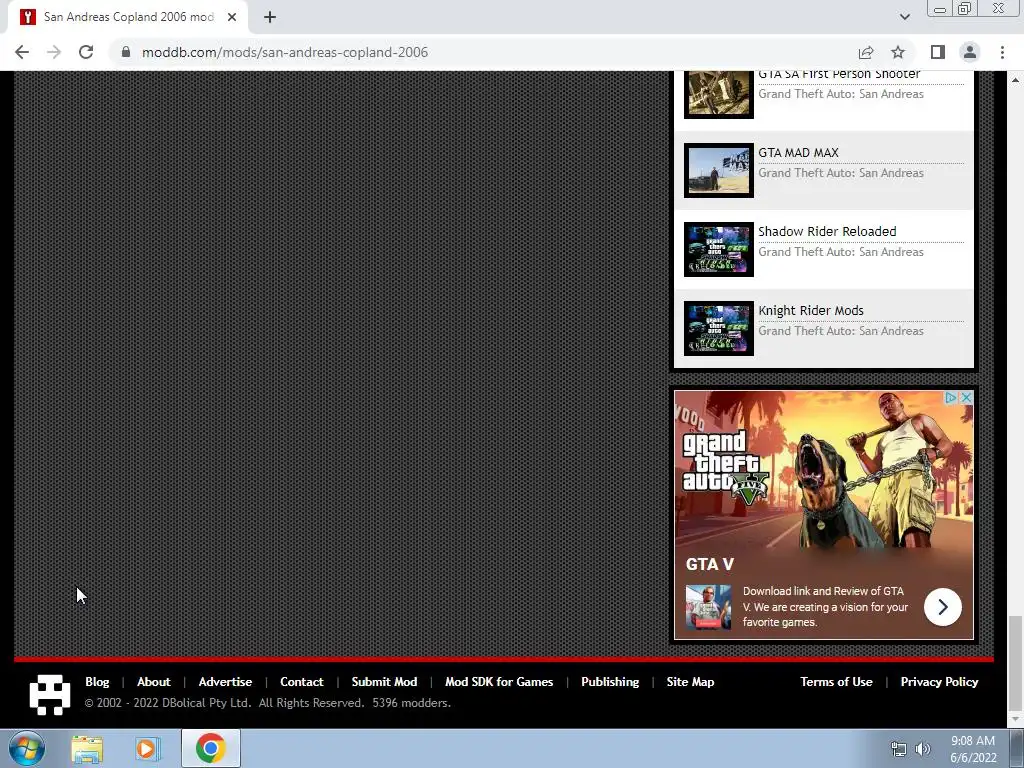This screenshot has height=768, width=1024.
Task: Click the arrow button on the GTA V ad
Action: [x=942, y=607]
